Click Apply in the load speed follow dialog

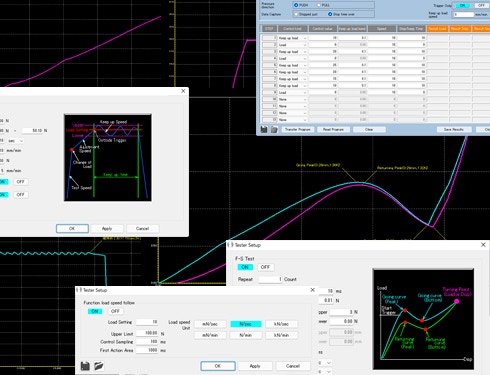click(255, 366)
